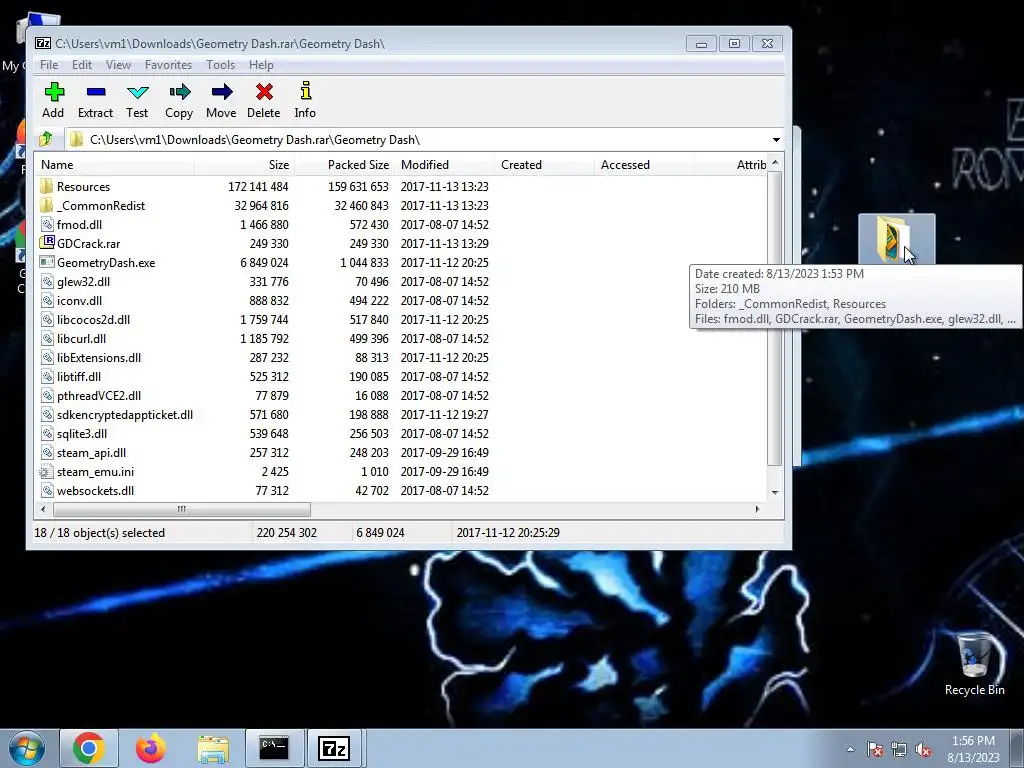1024x768 pixels.
Task: Select the extracted folder on the desktop
Action: (x=896, y=239)
